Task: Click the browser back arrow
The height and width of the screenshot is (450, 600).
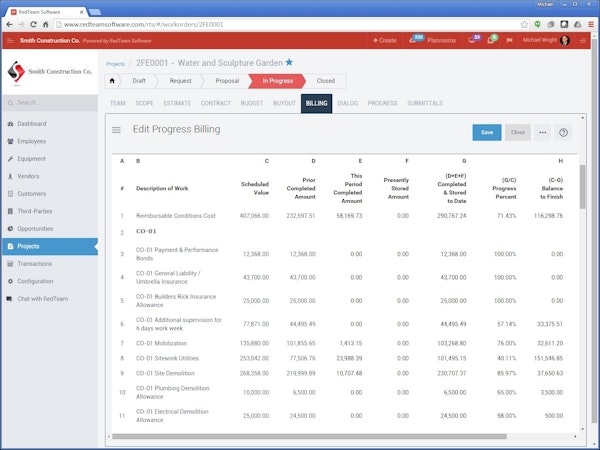Action: click(9, 24)
